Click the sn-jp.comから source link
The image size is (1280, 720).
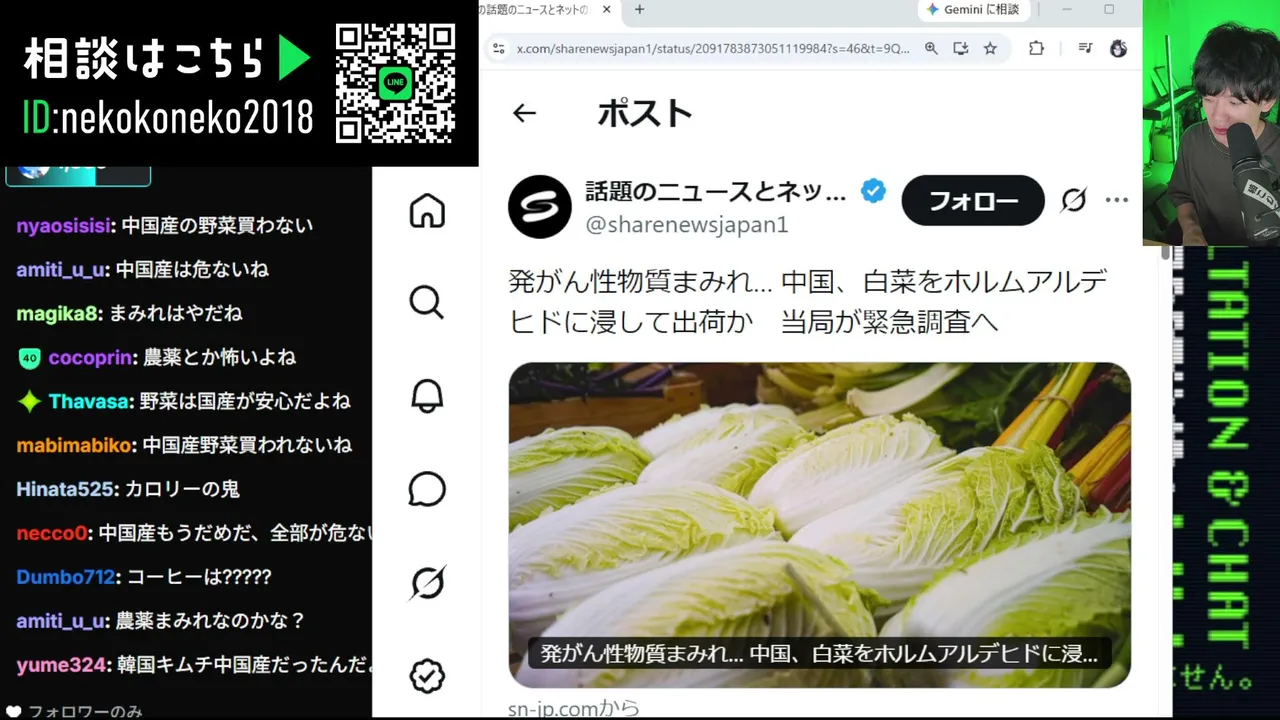(x=573, y=709)
